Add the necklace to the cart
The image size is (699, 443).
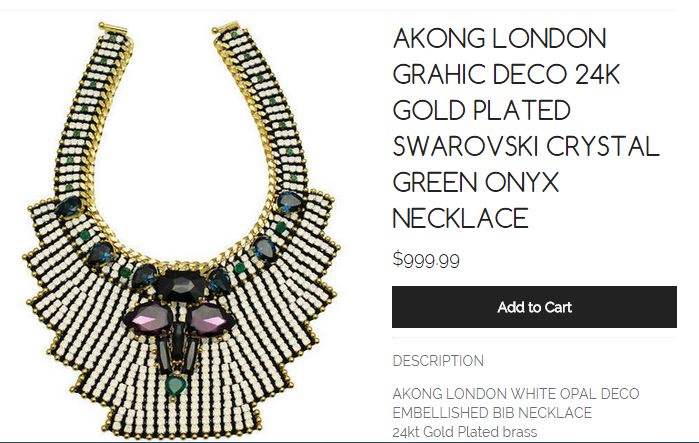534,307
